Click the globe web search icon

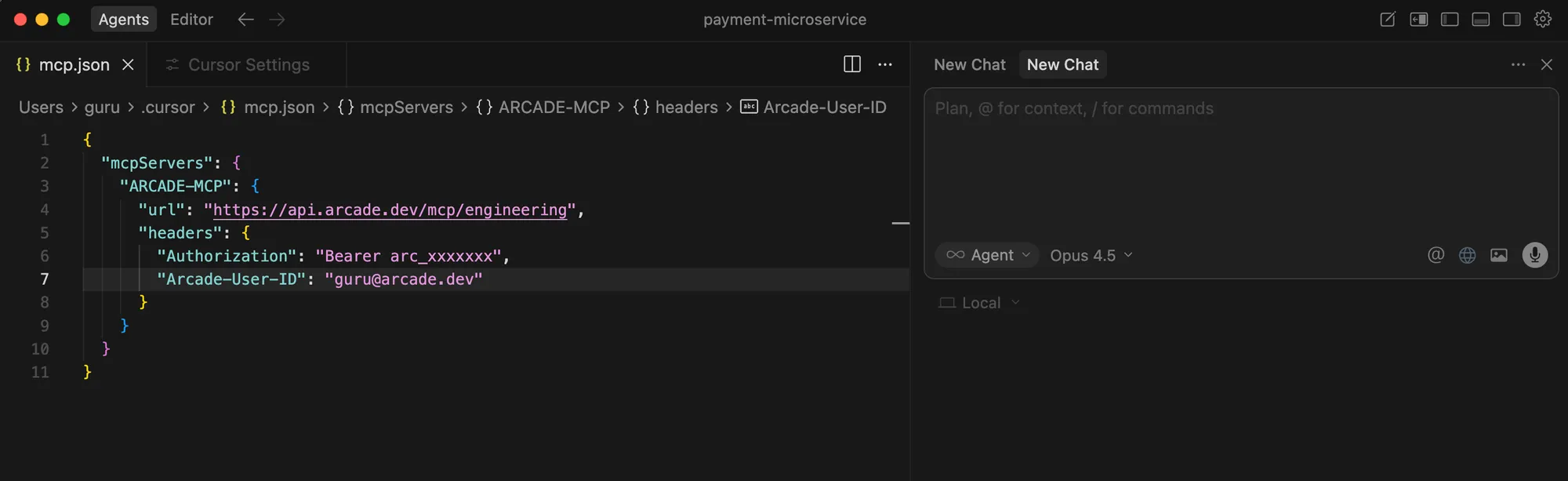point(1467,255)
